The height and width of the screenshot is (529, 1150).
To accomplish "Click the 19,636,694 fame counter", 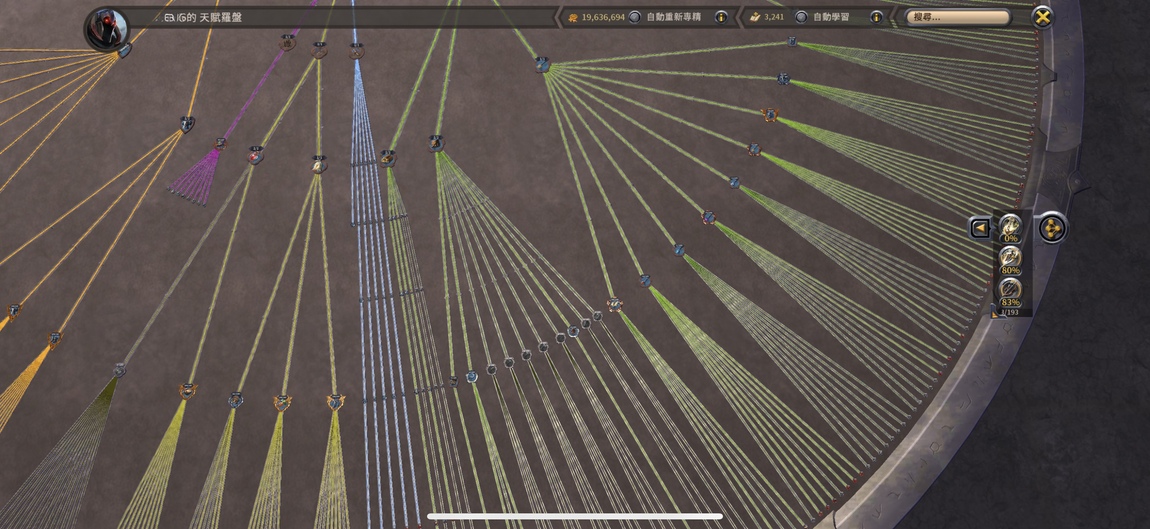I will pos(596,17).
